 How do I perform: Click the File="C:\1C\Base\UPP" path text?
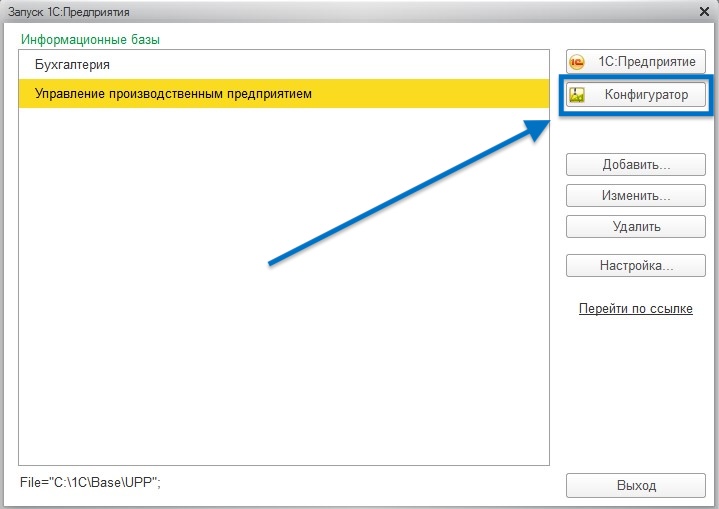tap(90, 482)
